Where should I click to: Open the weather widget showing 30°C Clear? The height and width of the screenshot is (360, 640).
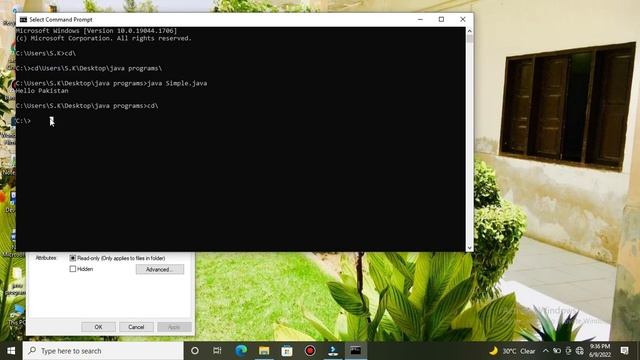pyautogui.click(x=513, y=351)
